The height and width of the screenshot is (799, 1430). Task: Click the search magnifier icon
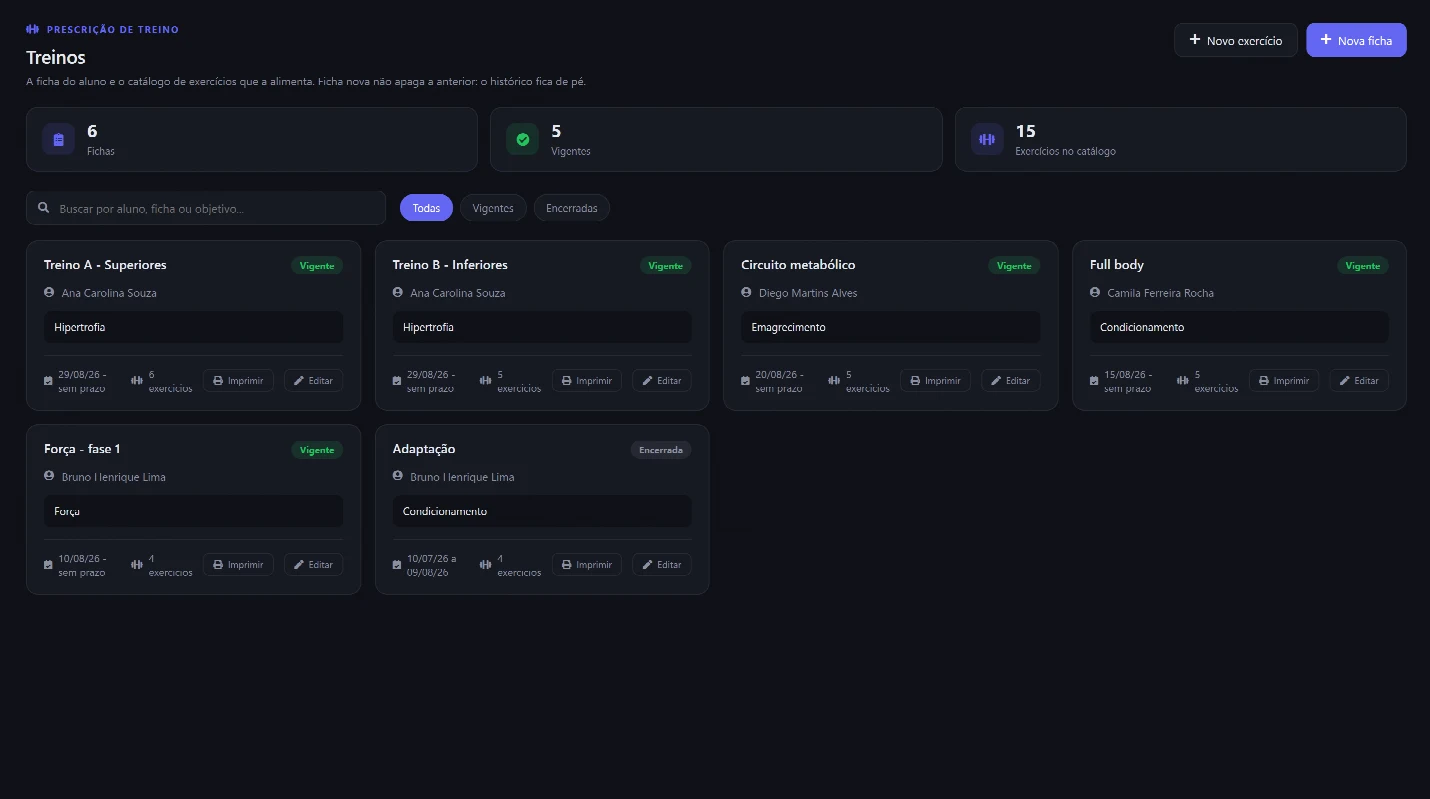pos(44,208)
